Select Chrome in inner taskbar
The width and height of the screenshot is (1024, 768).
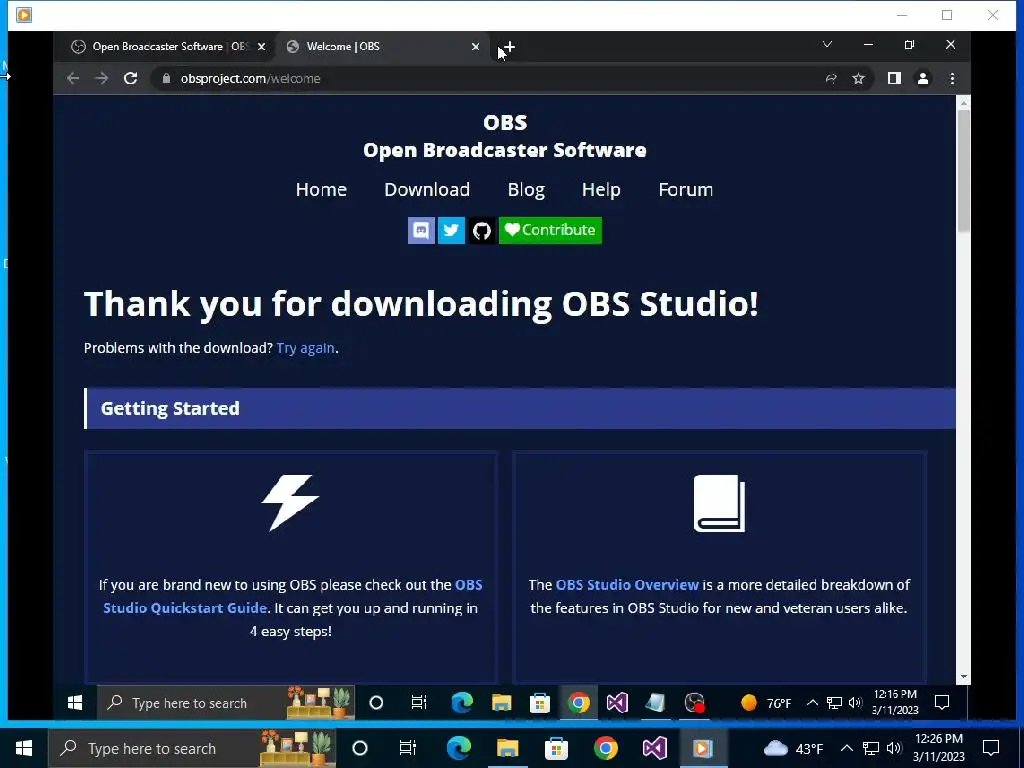[x=579, y=703]
